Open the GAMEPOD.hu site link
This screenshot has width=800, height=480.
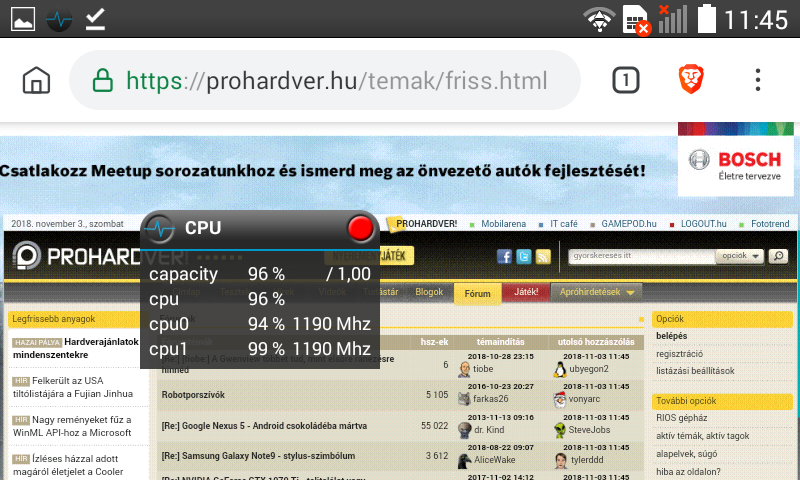pyautogui.click(x=629, y=224)
